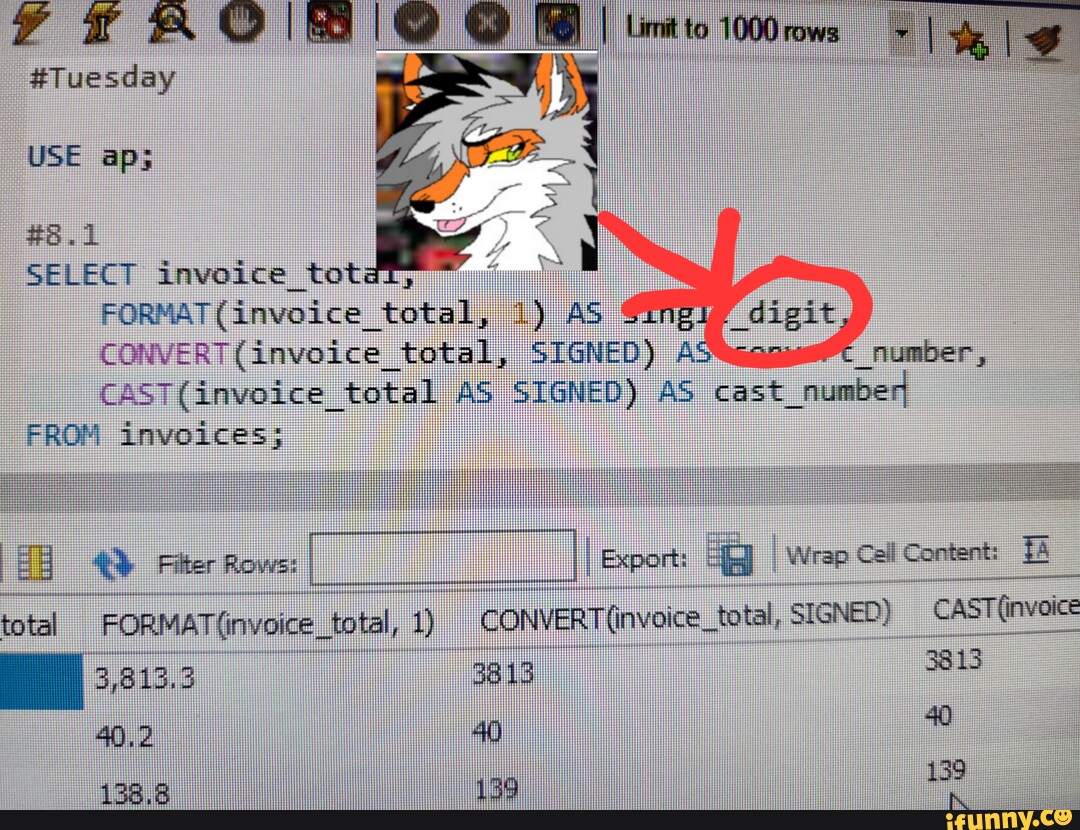The image size is (1080, 830).
Task: Select the Result Grid view icon
Action: [x=37, y=561]
